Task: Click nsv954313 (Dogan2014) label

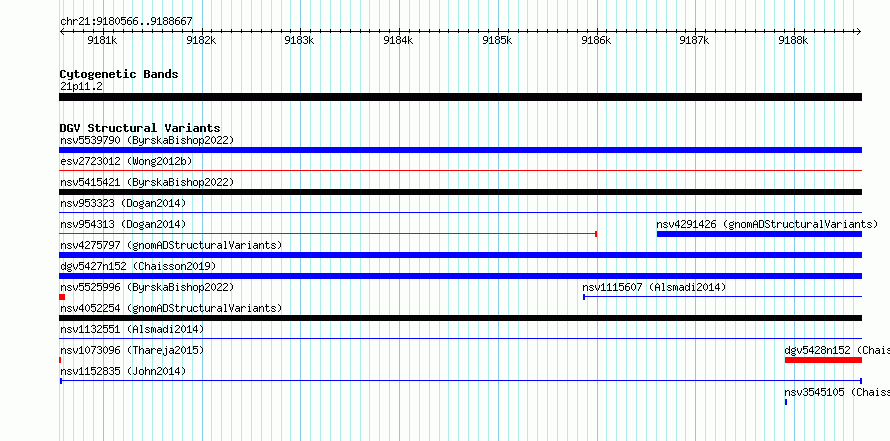Action: tap(123, 224)
